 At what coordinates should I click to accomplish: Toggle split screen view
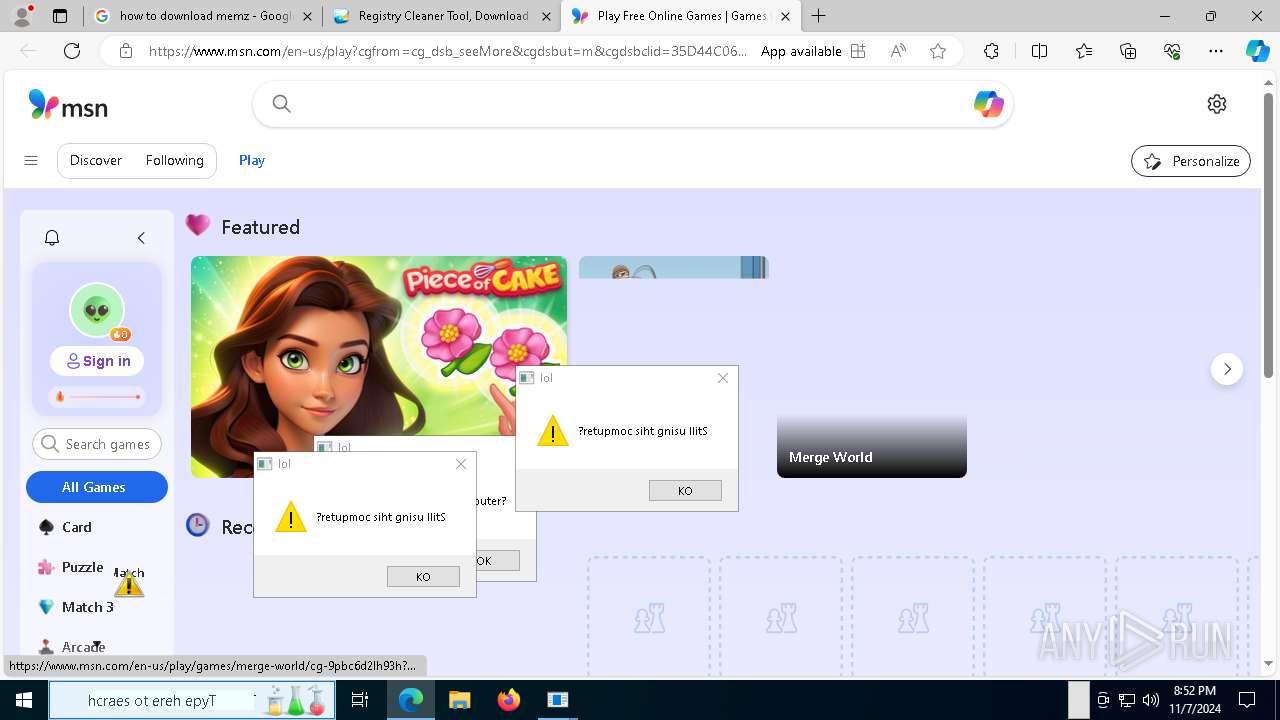pos(1039,51)
